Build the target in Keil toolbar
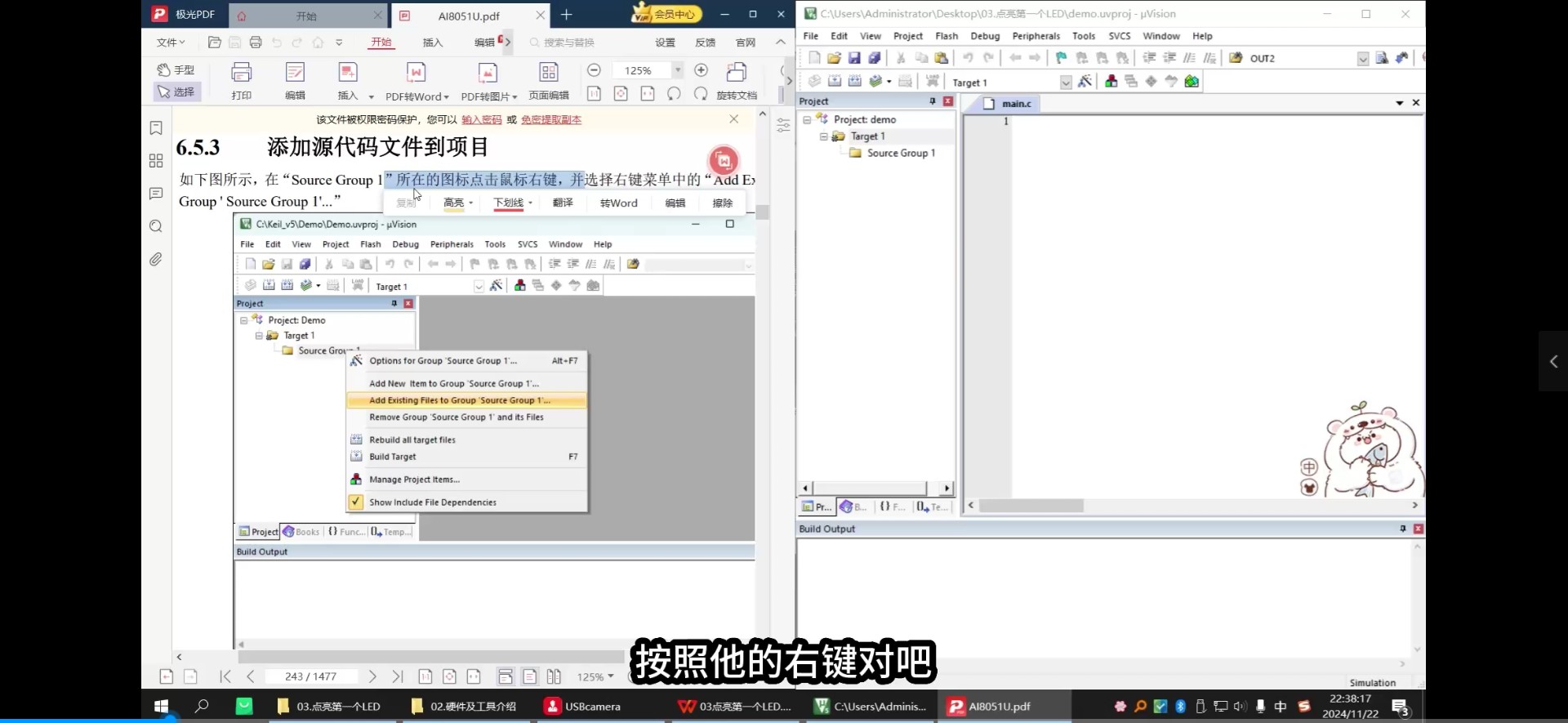This screenshot has height=723, width=1568. (x=835, y=82)
